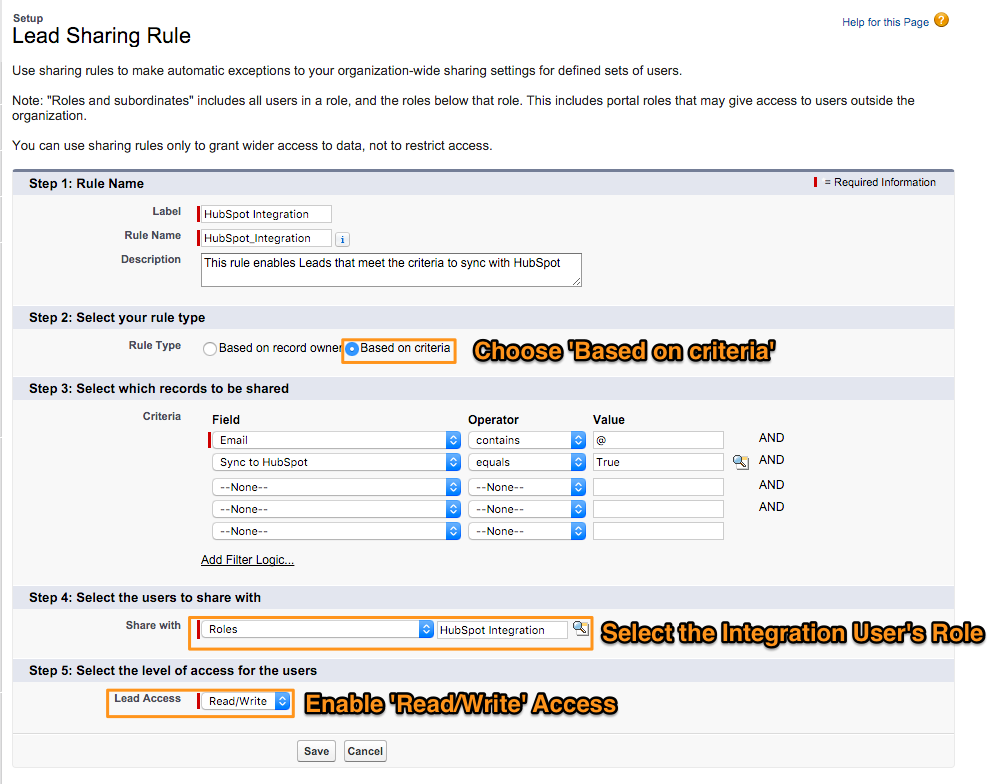Viewport: 996px width, 784px height.
Task: Click the empty fifth row value field
Action: (658, 531)
